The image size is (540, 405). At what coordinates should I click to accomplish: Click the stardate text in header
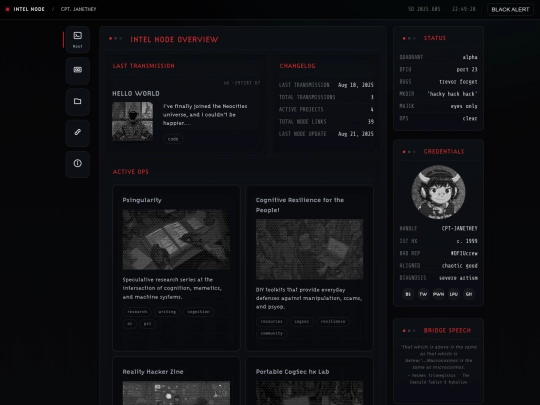424,9
